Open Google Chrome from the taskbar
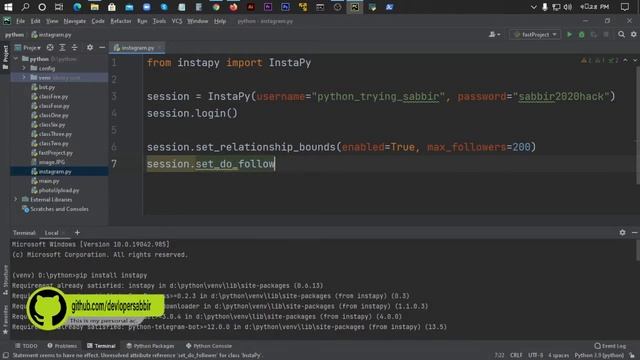Viewport: 640px width, 360px height. coord(216,7)
